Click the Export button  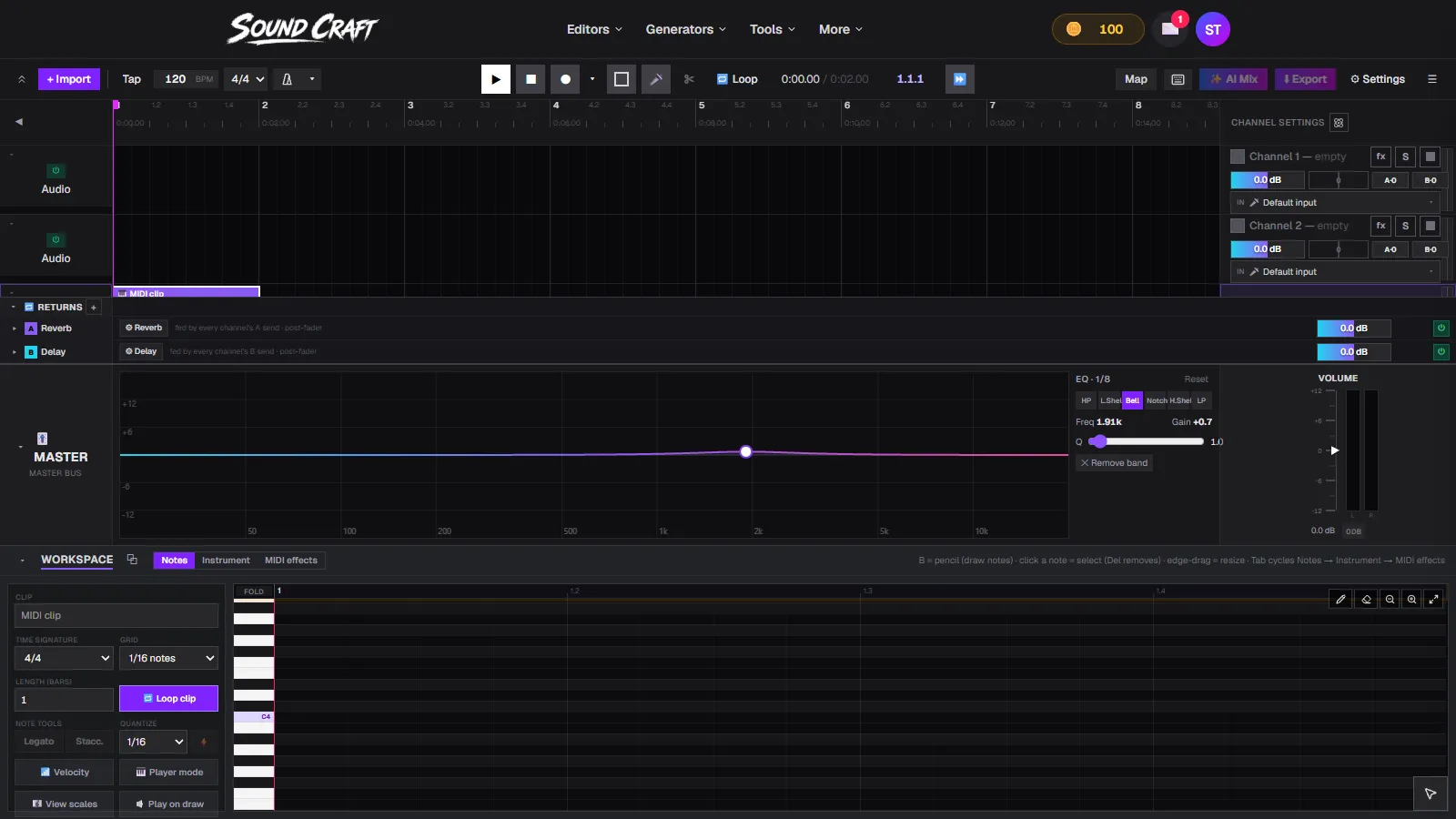tap(1305, 79)
